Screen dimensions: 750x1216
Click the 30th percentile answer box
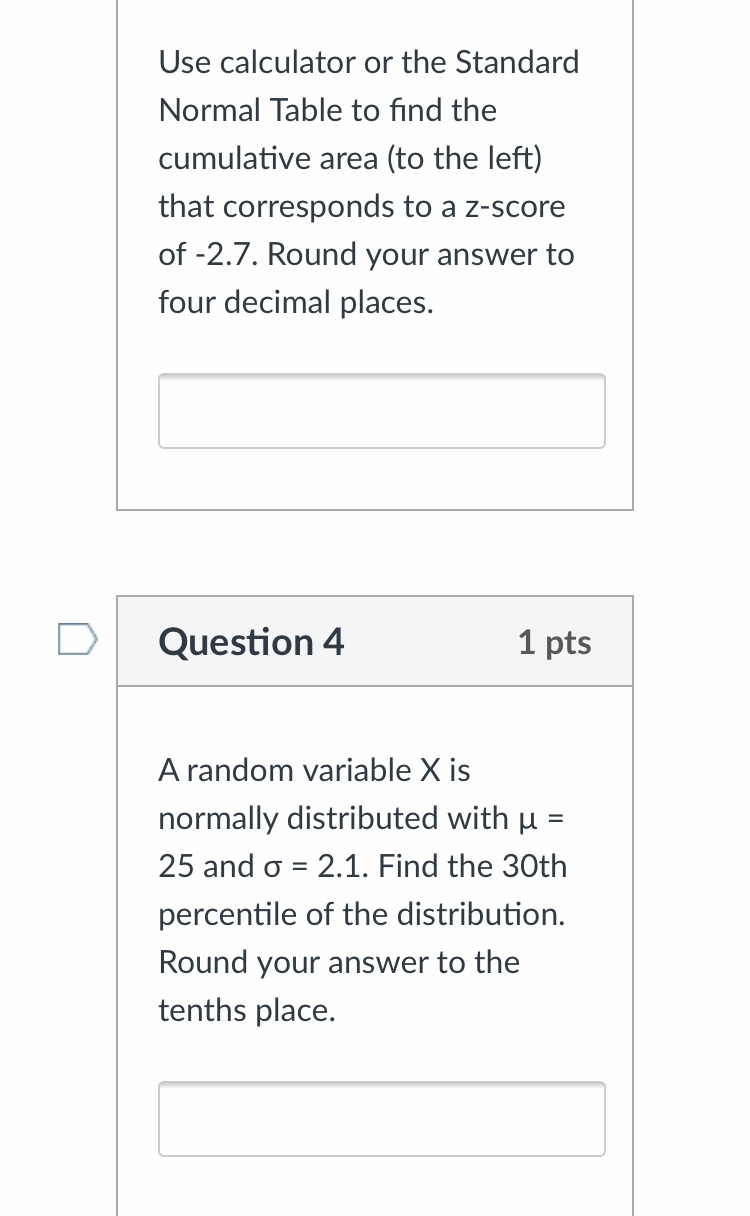tap(381, 1119)
